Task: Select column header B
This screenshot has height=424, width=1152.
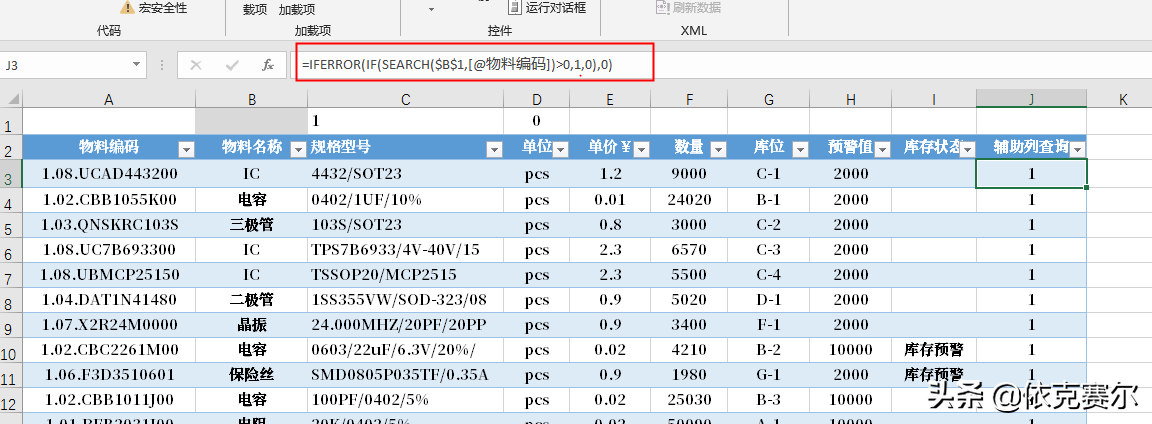Action: click(251, 99)
